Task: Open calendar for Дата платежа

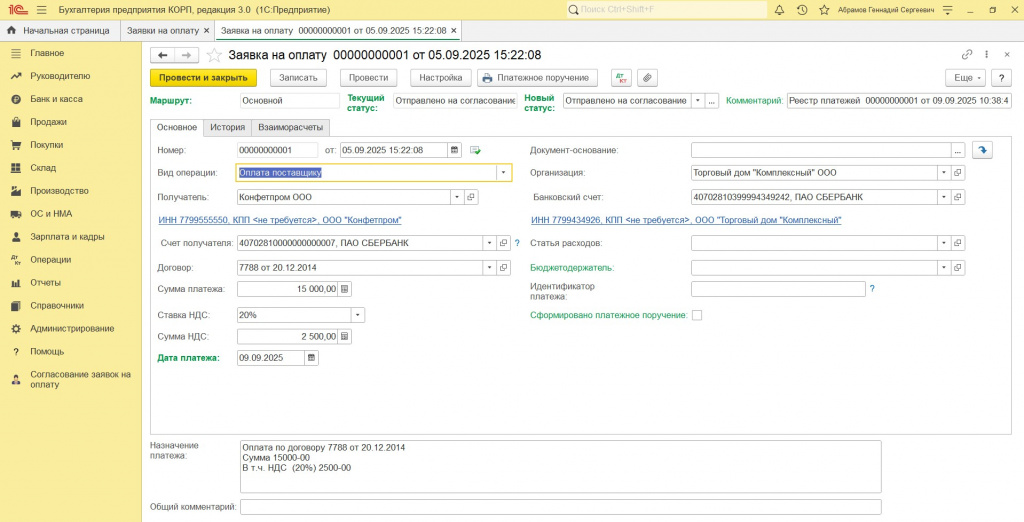Action: click(312, 358)
